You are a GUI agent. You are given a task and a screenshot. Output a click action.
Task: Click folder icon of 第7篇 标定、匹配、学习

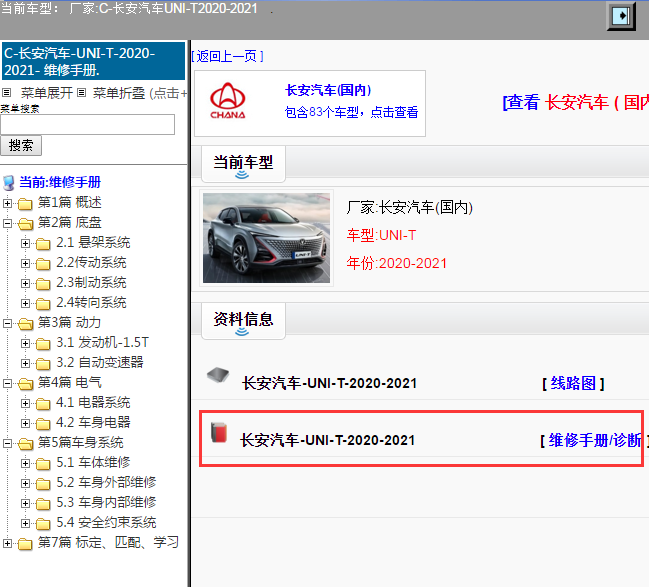25,544
